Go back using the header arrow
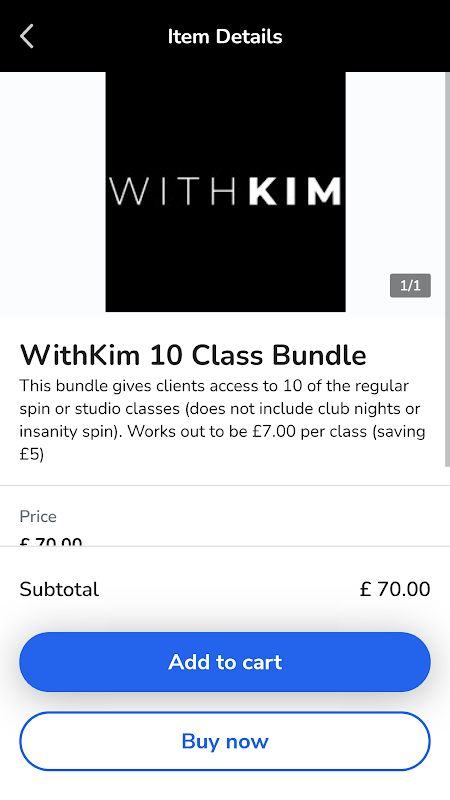This screenshot has width=450, height=800. click(27, 36)
